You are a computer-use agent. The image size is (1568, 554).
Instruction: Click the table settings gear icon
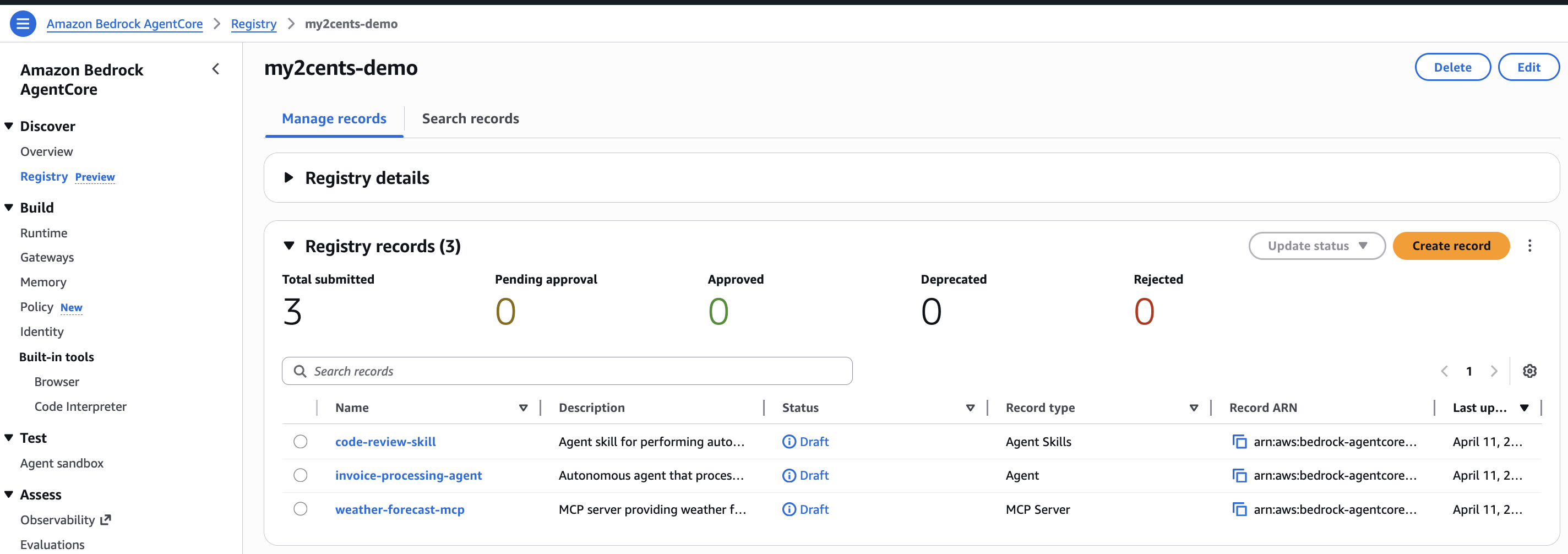point(1530,371)
